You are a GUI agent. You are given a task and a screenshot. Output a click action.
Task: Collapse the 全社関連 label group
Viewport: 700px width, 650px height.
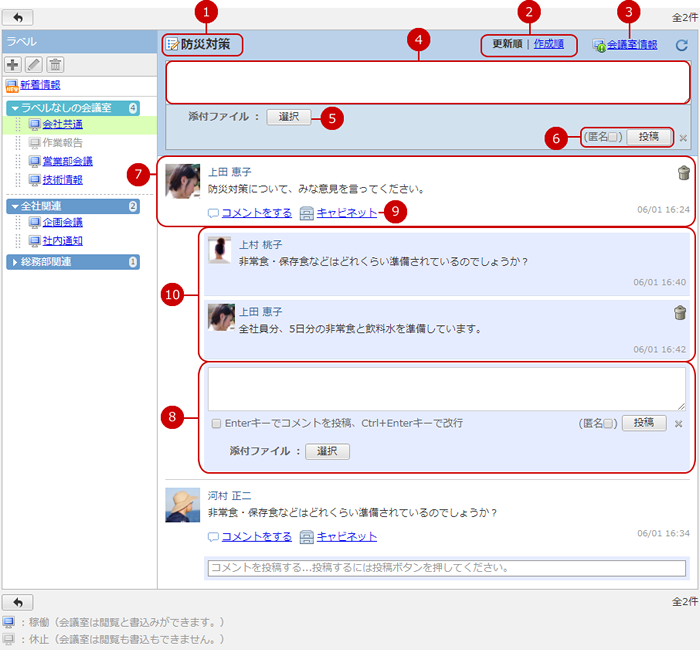(x=14, y=206)
